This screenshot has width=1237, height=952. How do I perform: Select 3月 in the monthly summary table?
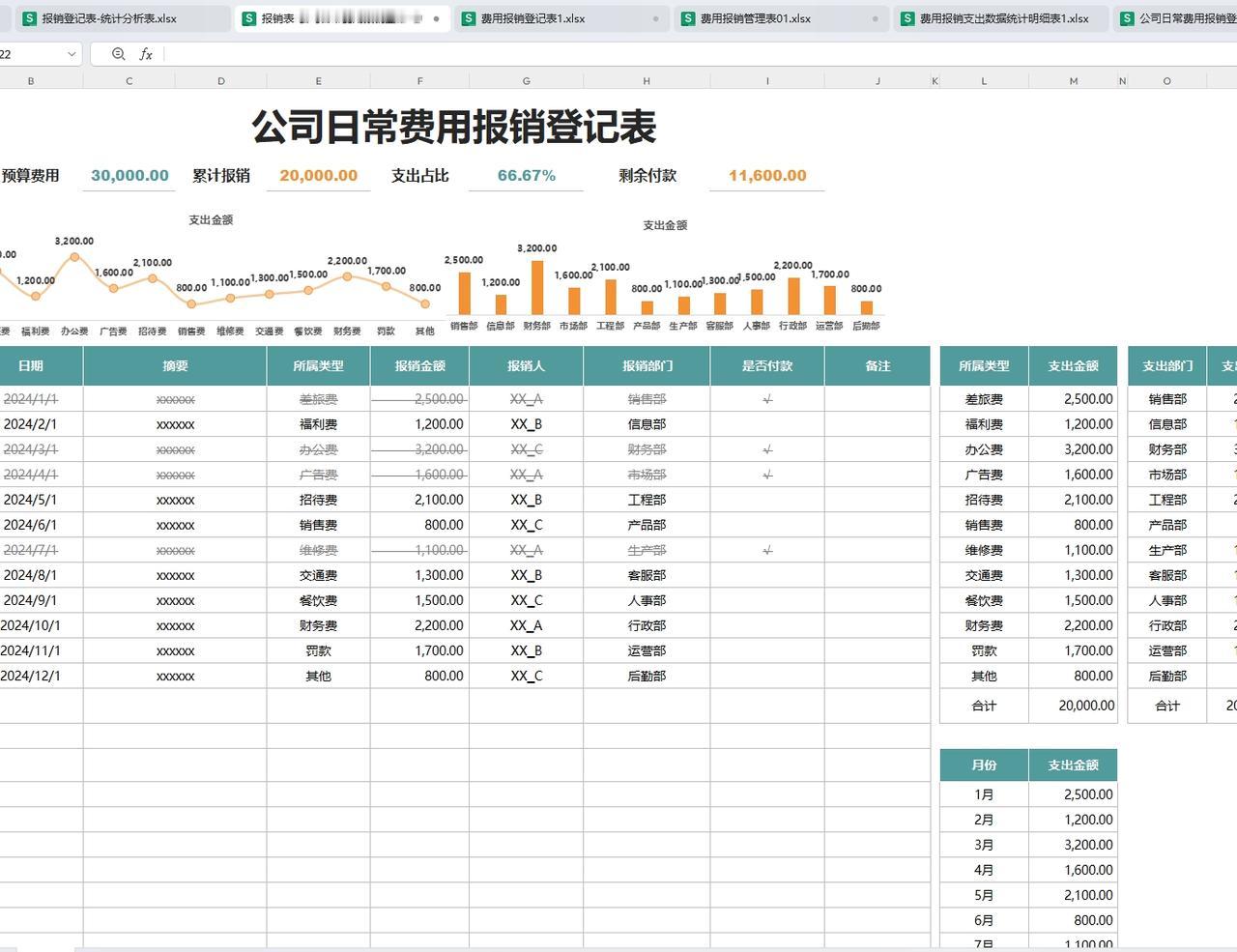click(x=984, y=845)
